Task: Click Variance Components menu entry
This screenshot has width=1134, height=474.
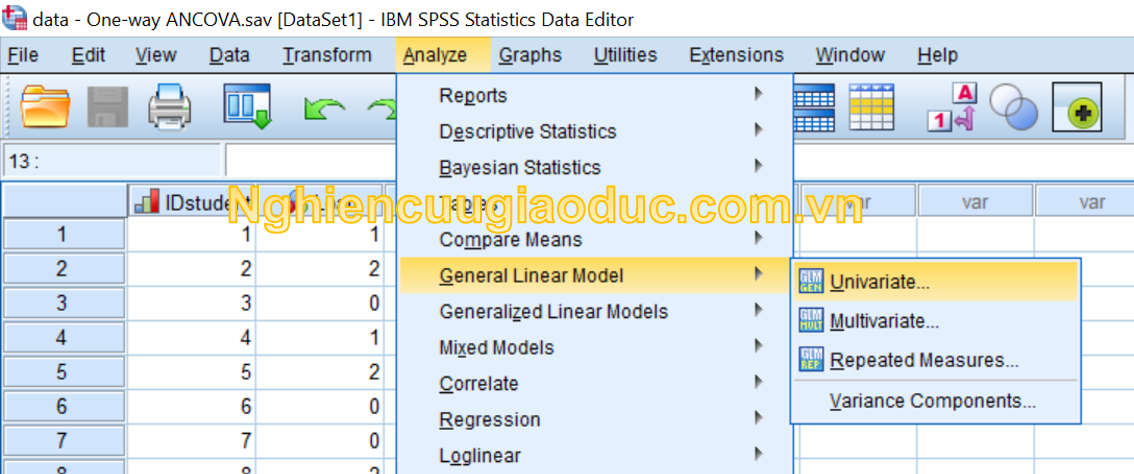Action: click(932, 402)
